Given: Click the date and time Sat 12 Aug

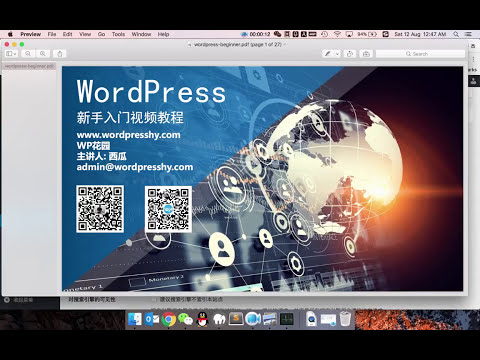Looking at the screenshot, I should pos(420,34).
